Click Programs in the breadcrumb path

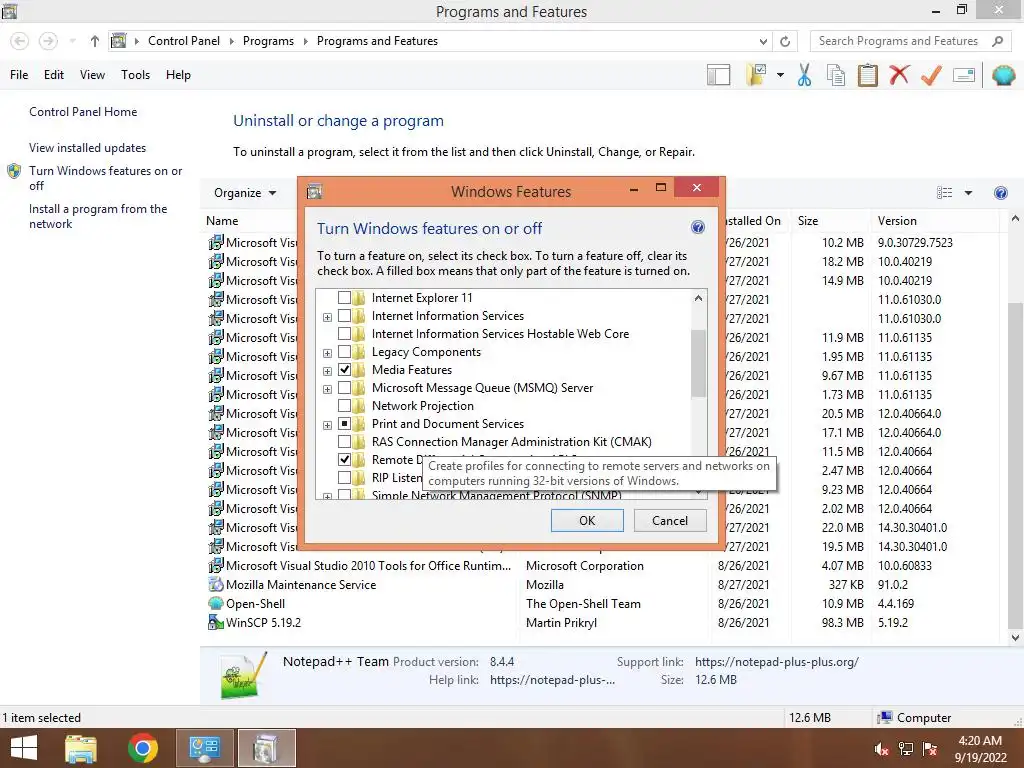pos(268,41)
